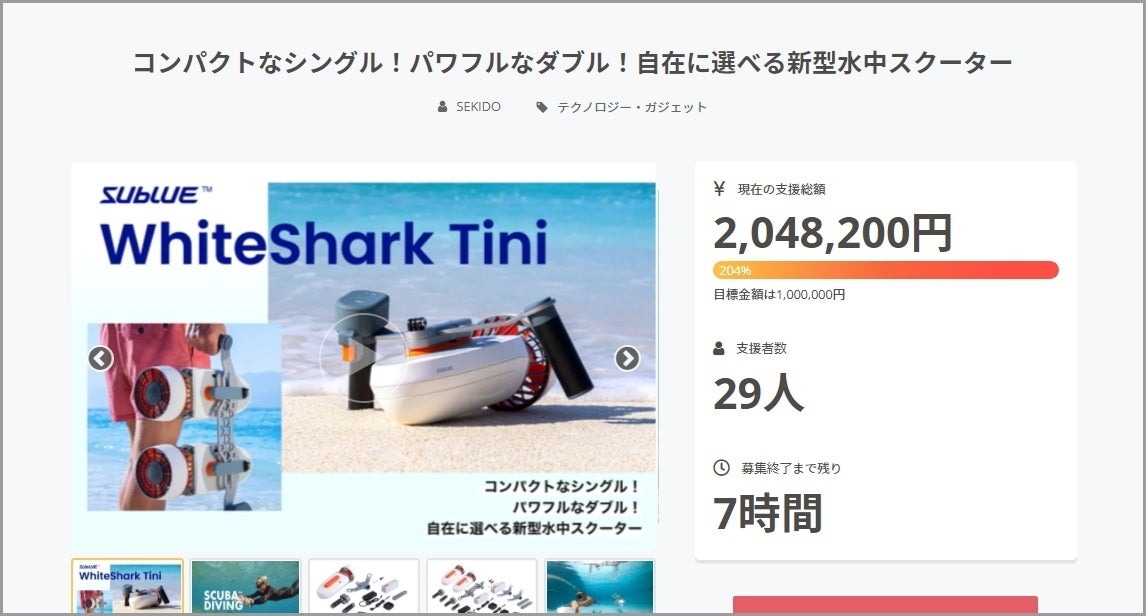Open the テクノロジー・ガジェット category link

(632, 107)
